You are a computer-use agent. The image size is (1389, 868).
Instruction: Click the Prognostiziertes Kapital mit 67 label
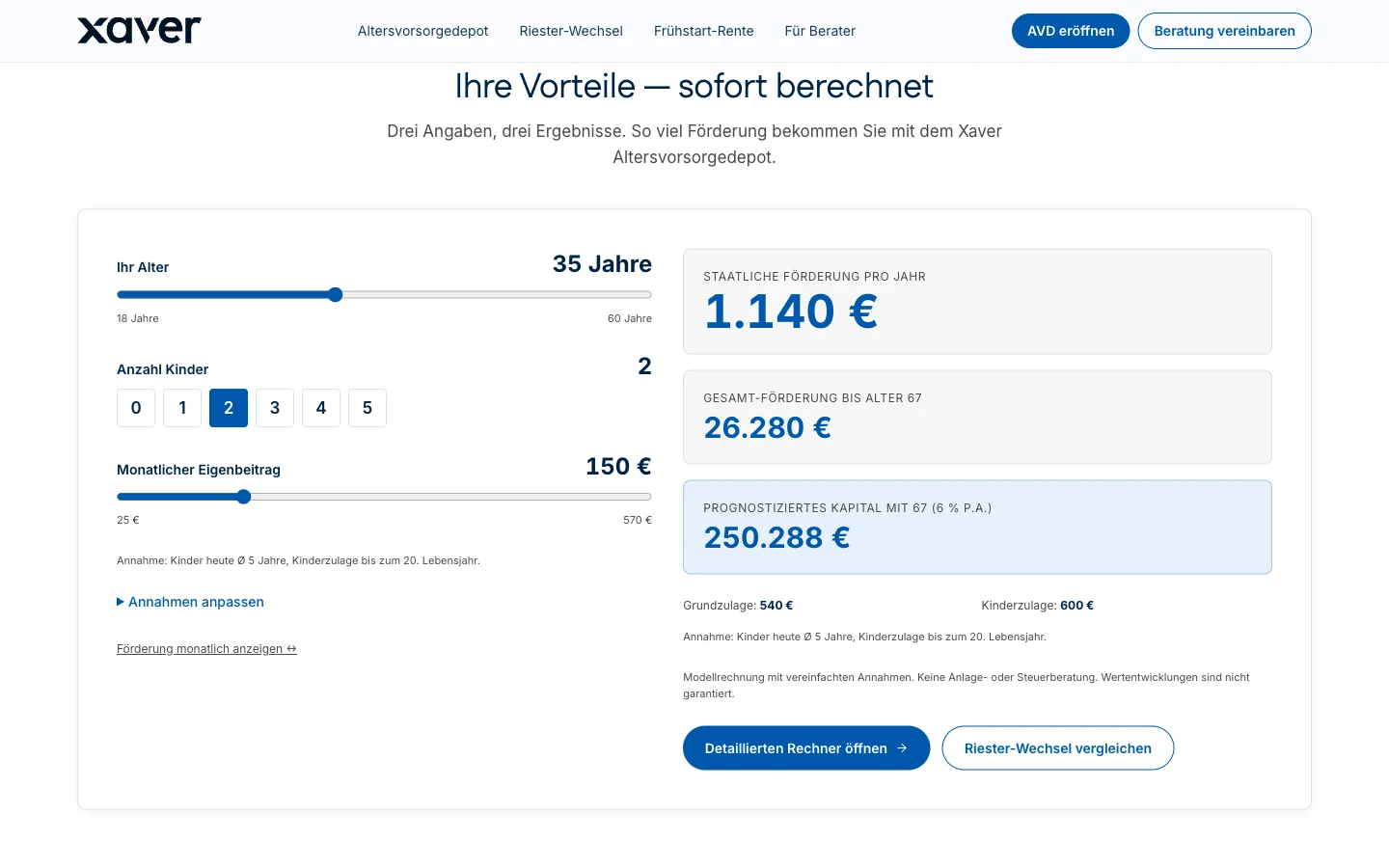847,508
